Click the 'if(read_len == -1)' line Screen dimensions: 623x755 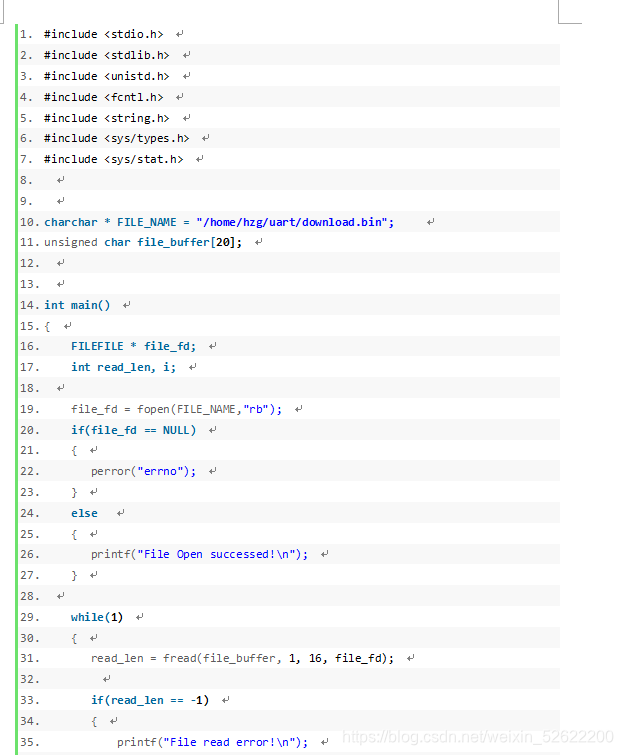click(x=150, y=700)
